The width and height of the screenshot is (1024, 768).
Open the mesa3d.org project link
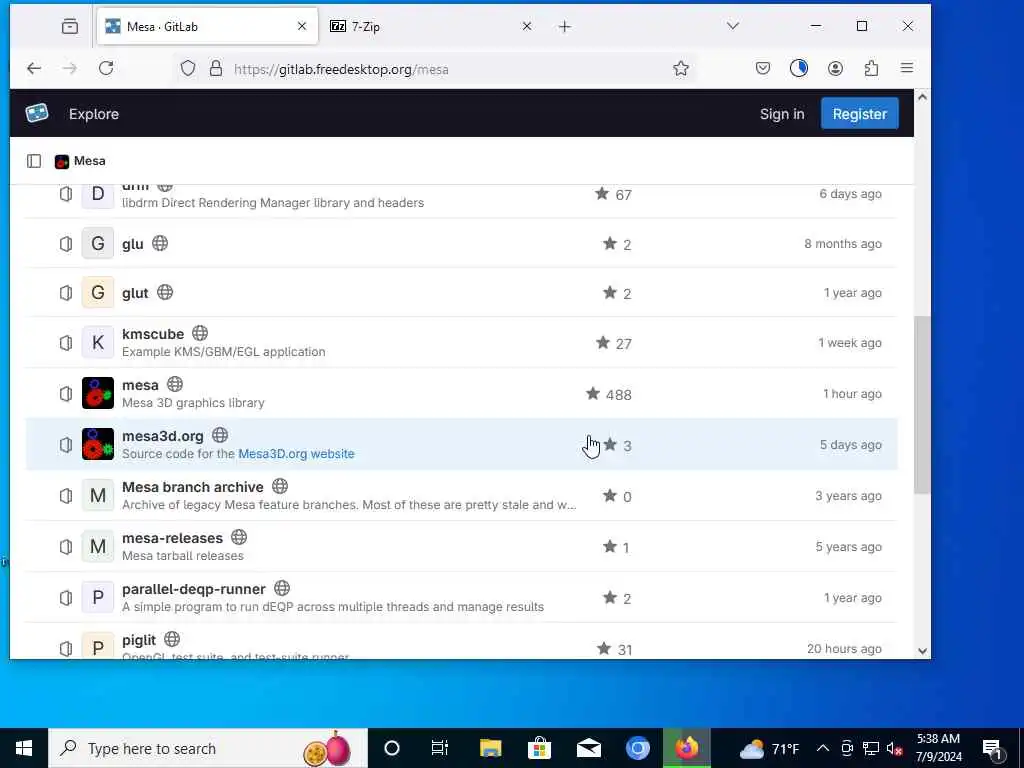163,436
